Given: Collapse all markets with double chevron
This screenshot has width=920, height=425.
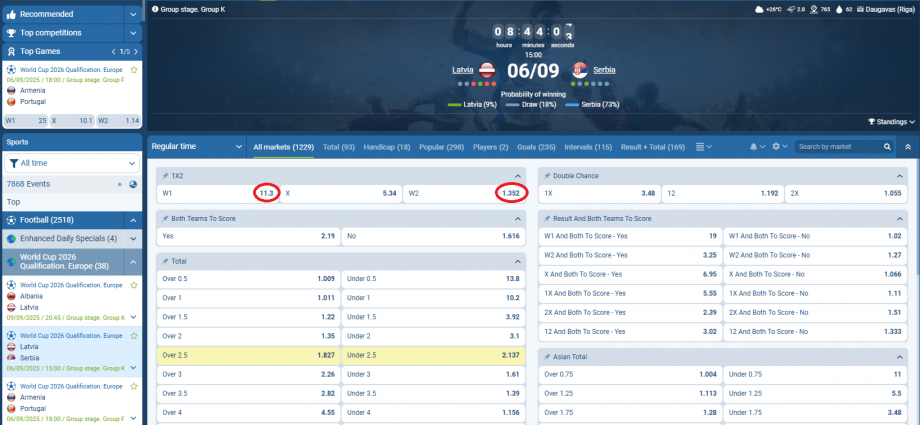Looking at the screenshot, I should [x=908, y=147].
